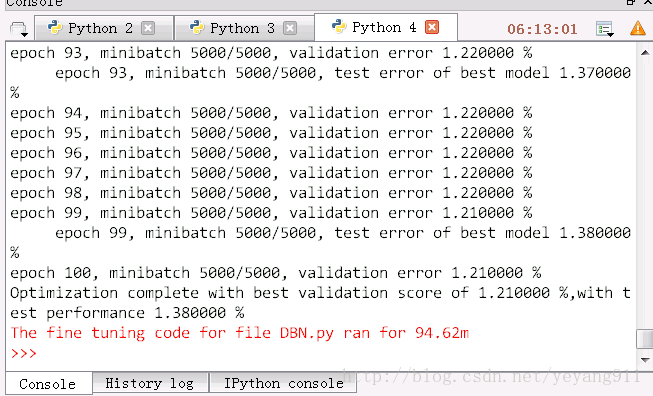This screenshot has width=653, height=396.
Task: Open the console options menu icon
Action: pos(604,29)
